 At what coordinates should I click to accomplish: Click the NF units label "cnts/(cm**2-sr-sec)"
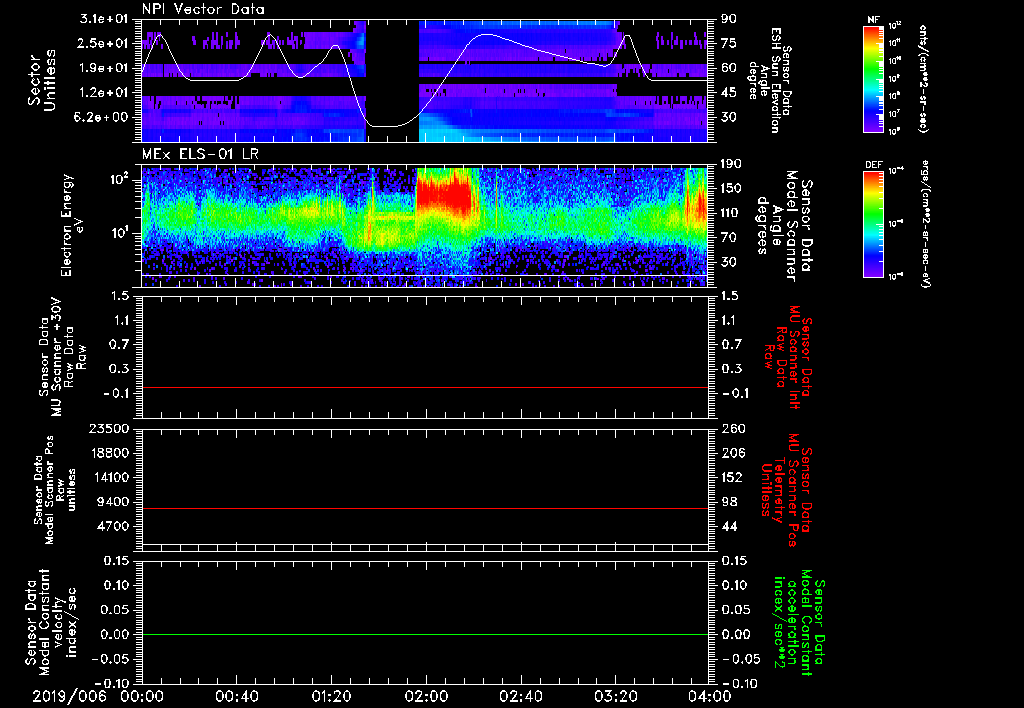pyautogui.click(x=923, y=78)
